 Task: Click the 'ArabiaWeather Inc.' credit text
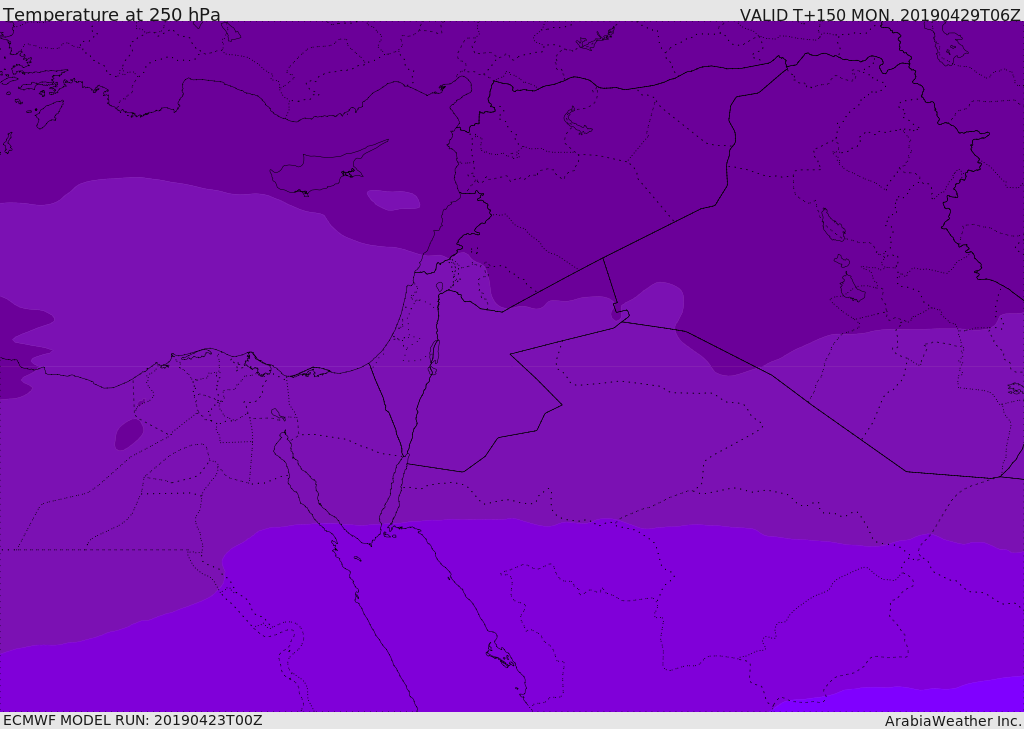[x=954, y=721]
